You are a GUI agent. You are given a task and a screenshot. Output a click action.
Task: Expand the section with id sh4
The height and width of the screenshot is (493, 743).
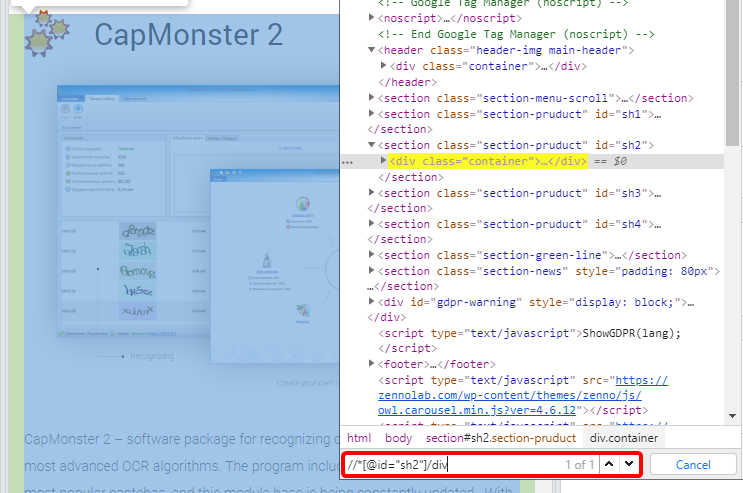pyautogui.click(x=372, y=223)
